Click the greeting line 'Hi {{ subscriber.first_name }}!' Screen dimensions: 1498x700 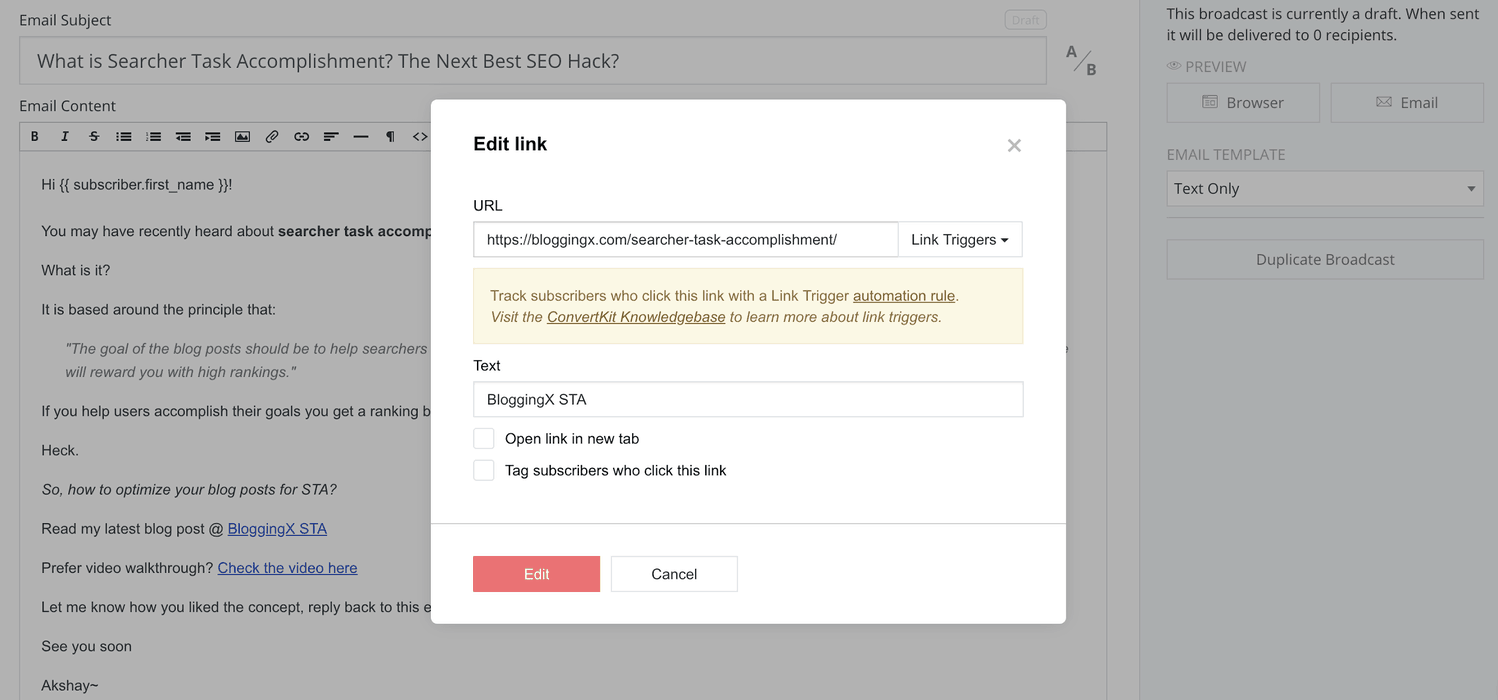pos(137,184)
